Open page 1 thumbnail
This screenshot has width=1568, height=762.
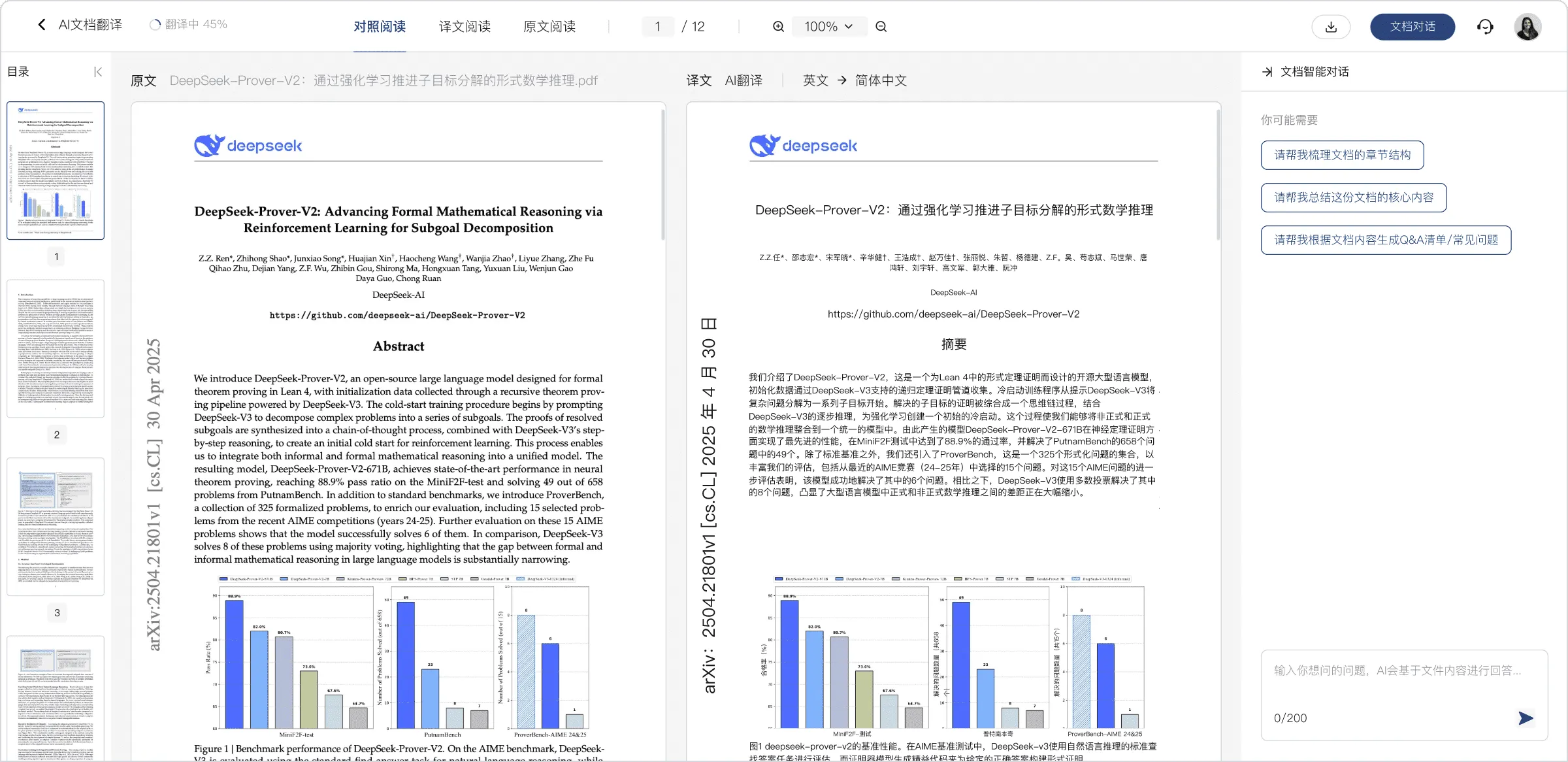coord(56,171)
